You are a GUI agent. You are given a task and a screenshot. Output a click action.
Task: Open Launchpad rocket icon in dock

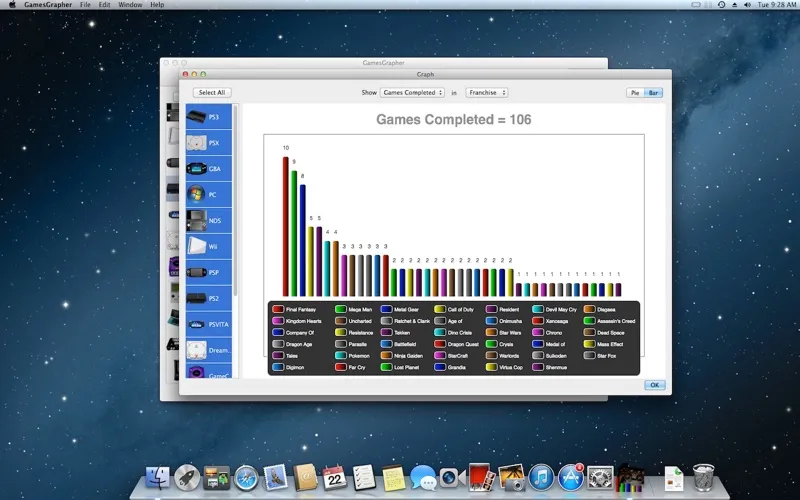[187, 478]
